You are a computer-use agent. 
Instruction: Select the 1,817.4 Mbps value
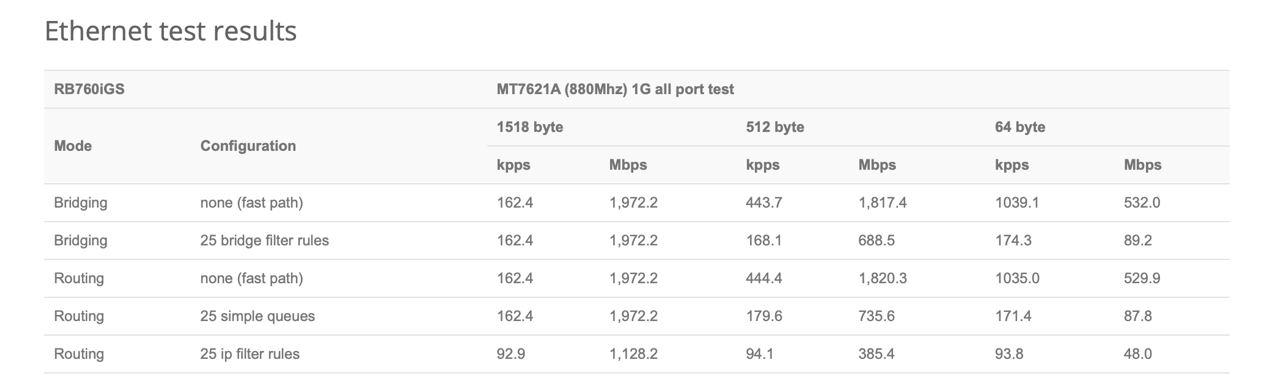coord(883,203)
